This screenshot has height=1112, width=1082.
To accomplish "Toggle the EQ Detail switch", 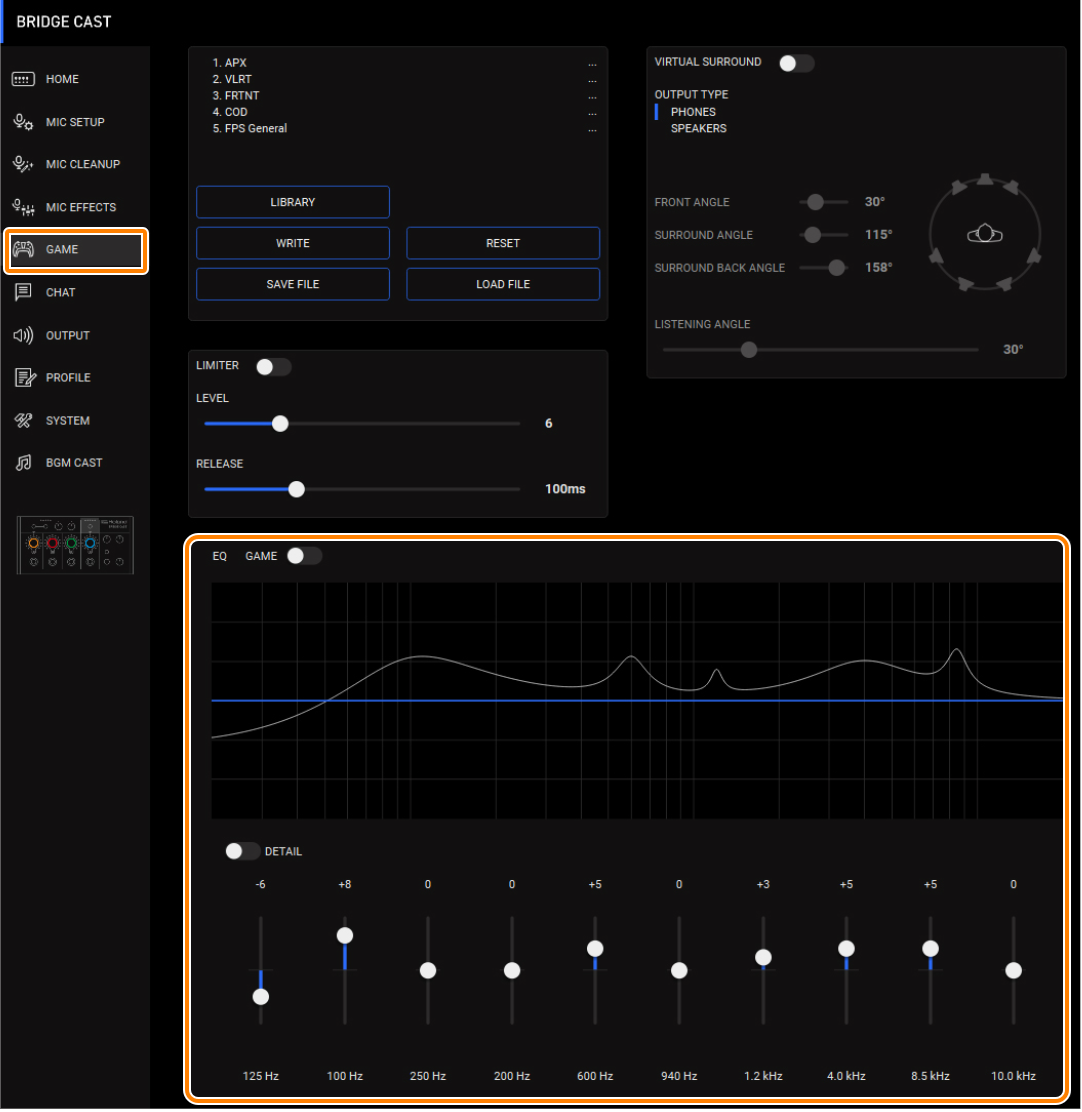I will 242,851.
